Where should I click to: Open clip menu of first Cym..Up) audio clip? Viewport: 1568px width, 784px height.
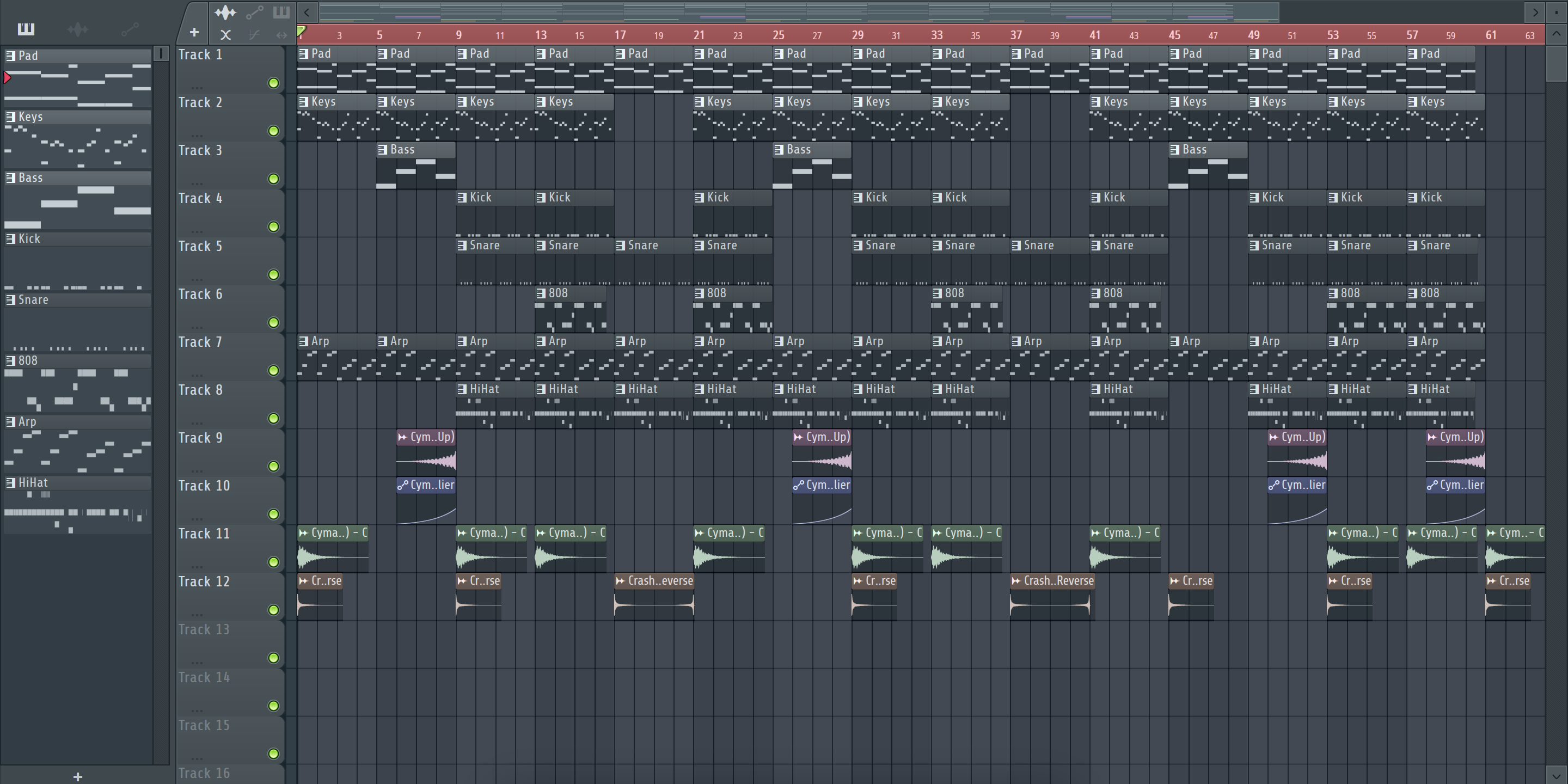coord(402,437)
